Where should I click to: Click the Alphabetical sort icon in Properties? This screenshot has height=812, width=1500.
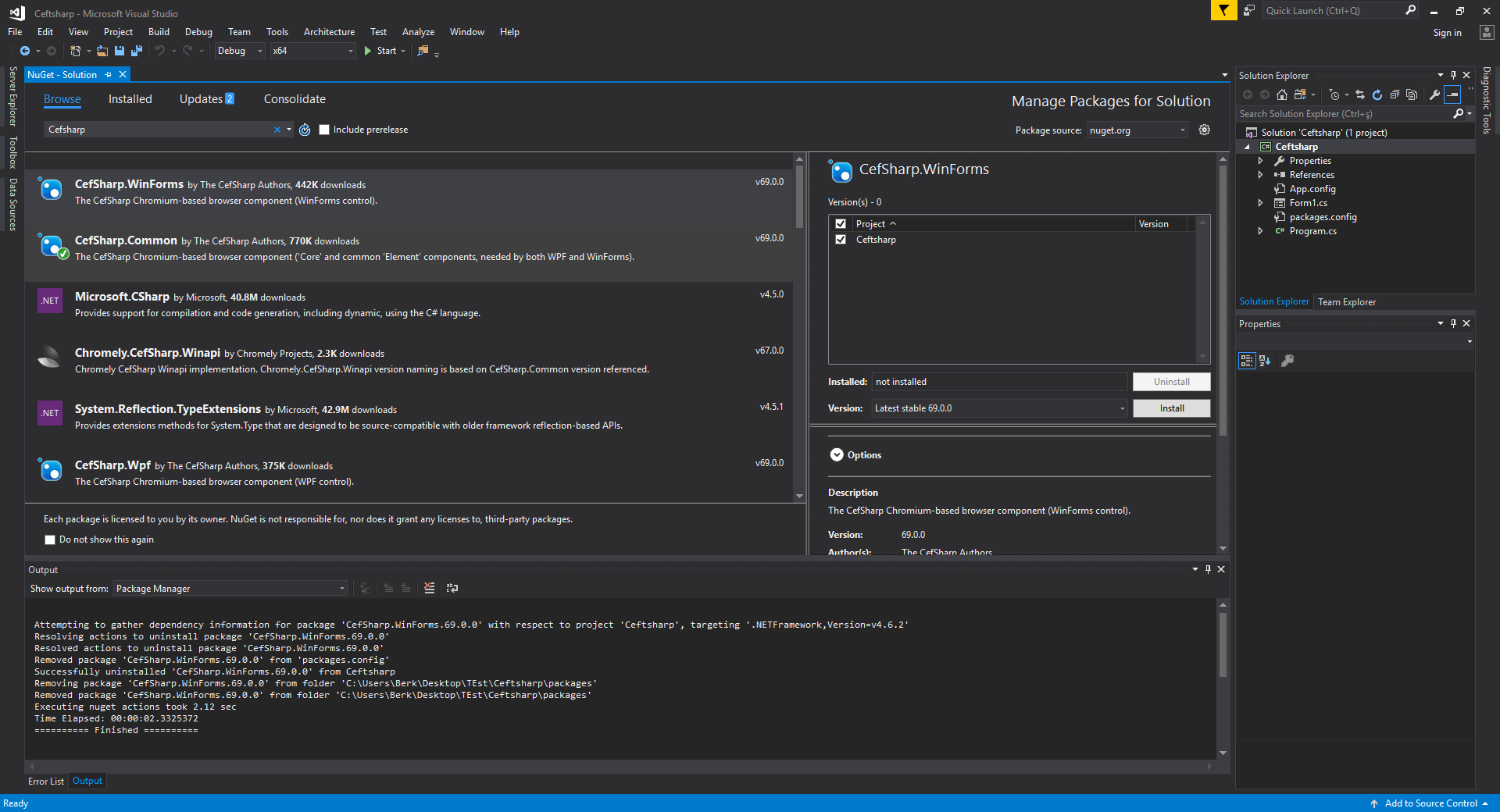(x=1265, y=361)
